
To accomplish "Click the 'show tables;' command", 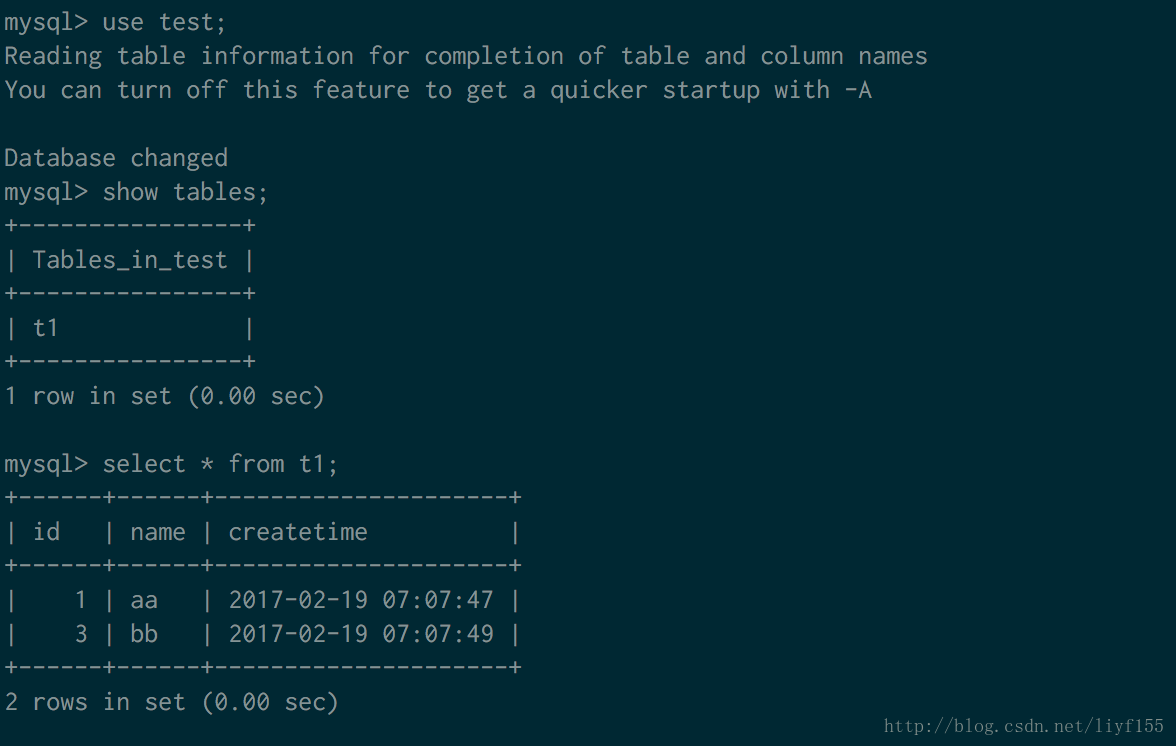I will pyautogui.click(x=185, y=192).
